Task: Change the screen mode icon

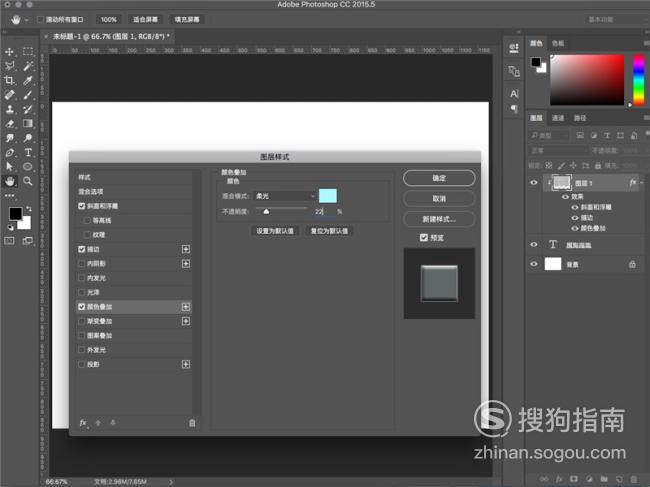Action: 28,241
